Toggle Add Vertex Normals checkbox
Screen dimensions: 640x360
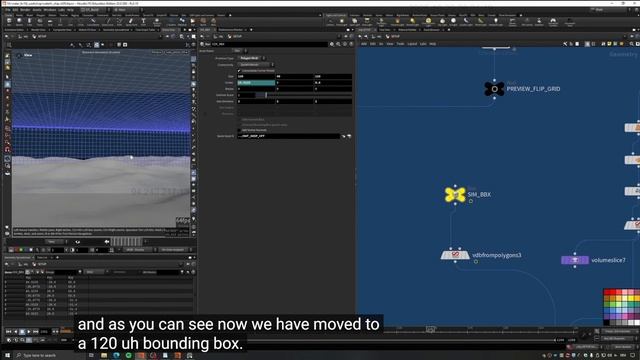[239, 130]
